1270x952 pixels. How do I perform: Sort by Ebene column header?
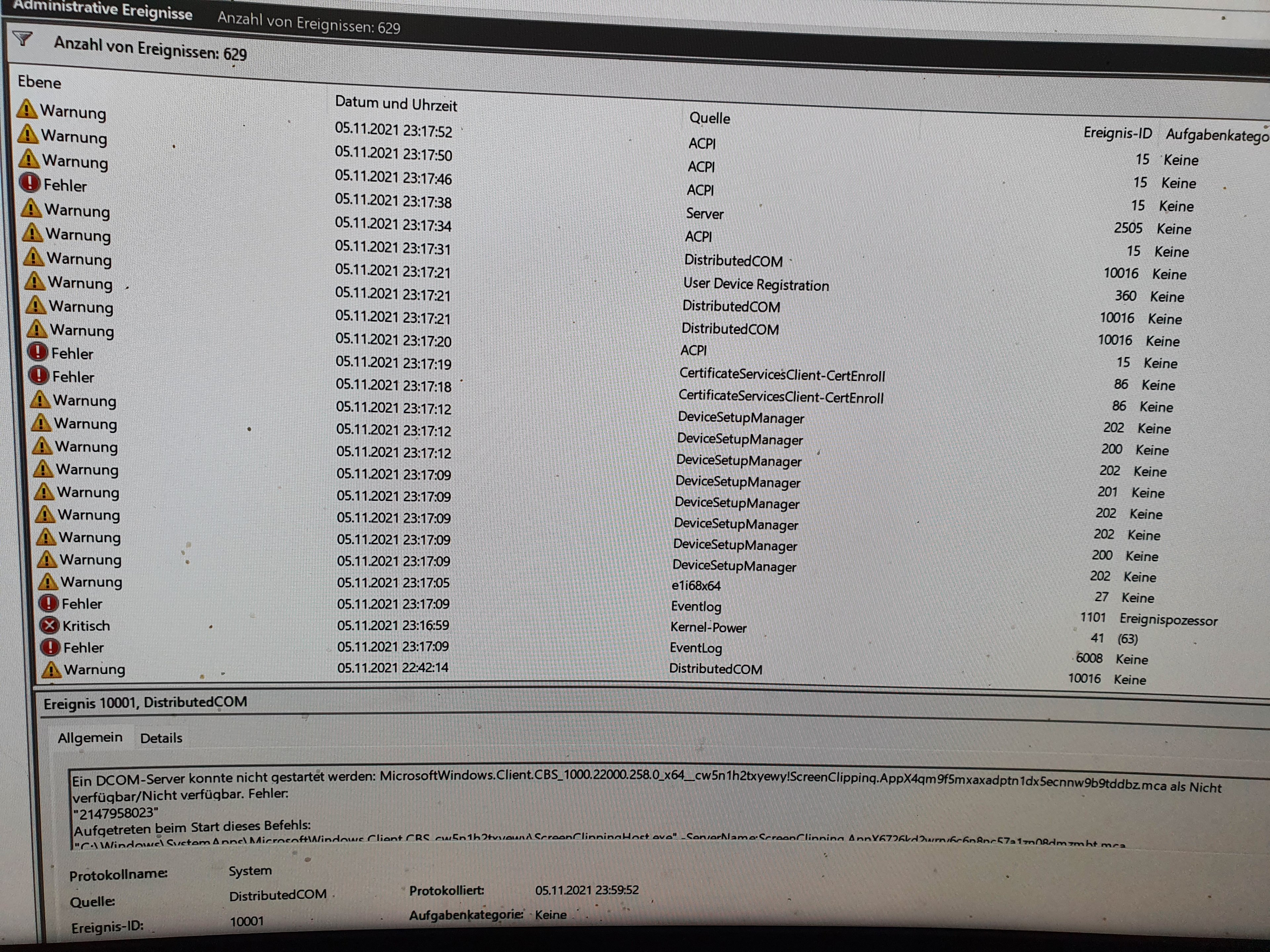[39, 82]
